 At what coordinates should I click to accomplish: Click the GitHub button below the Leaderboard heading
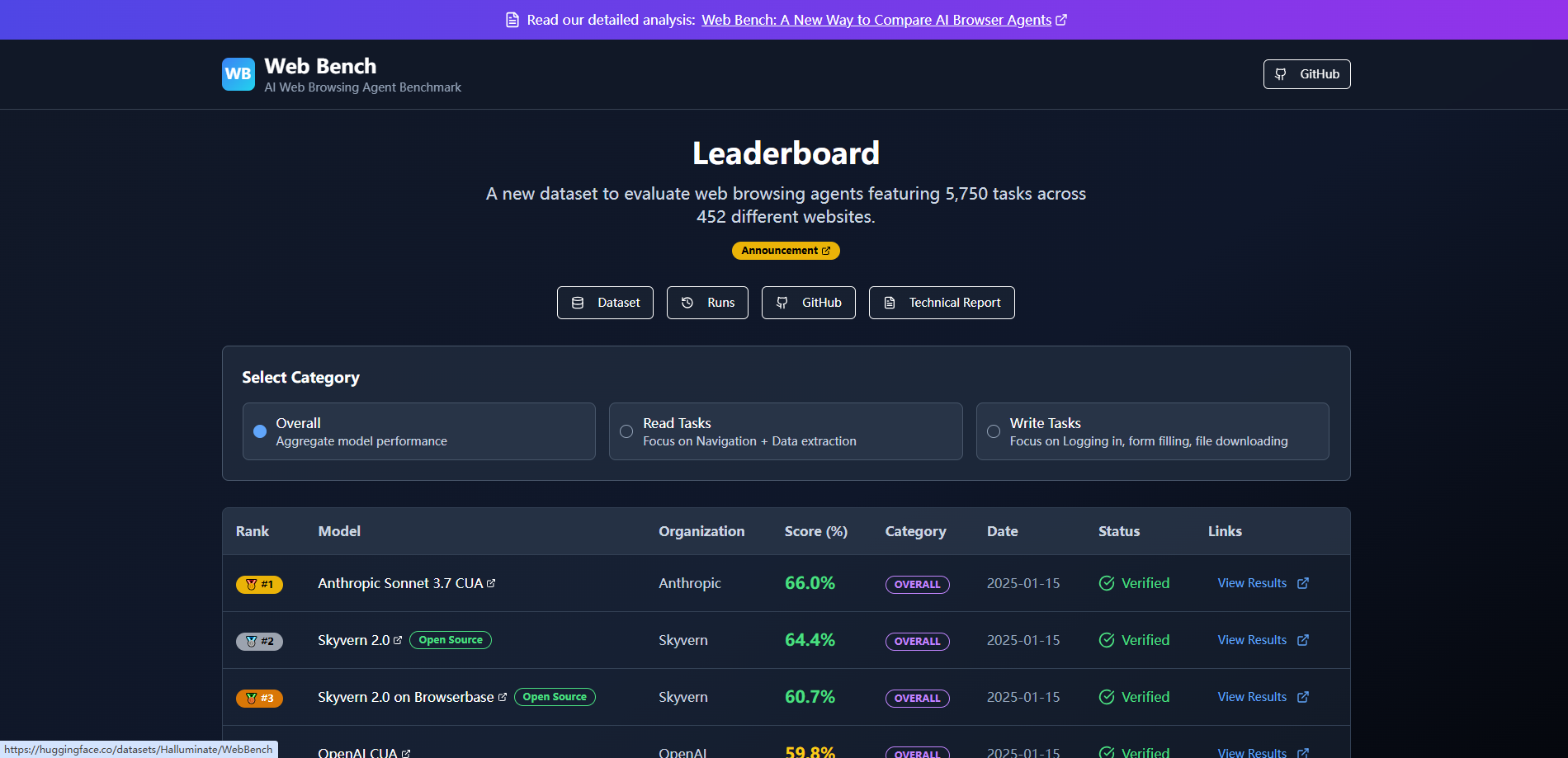809,303
